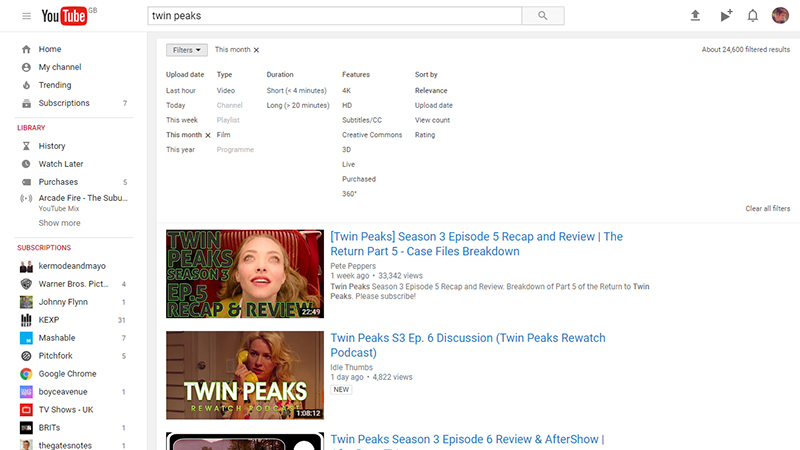Click the BRITs channel icon
Viewport: 800px width, 450px height.
(x=27, y=428)
